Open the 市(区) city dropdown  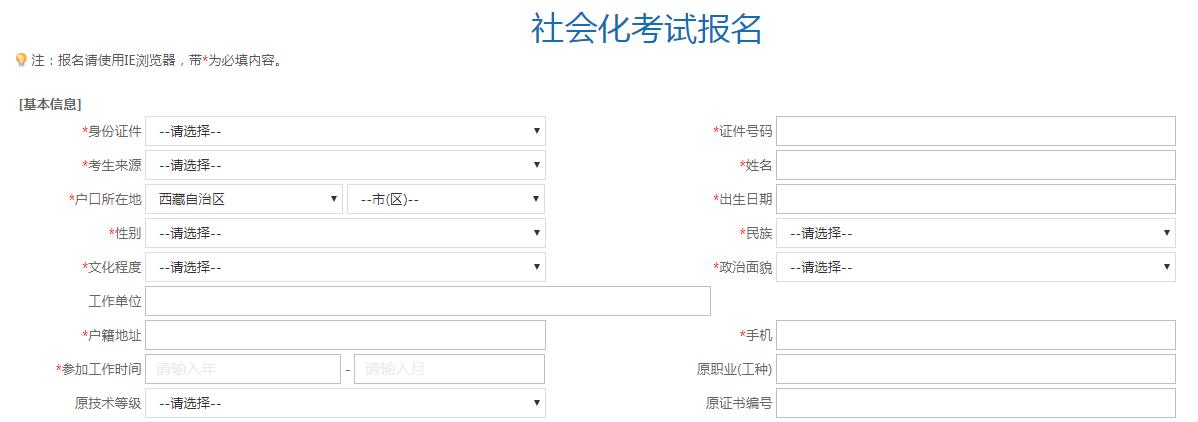pyautogui.click(x=446, y=199)
